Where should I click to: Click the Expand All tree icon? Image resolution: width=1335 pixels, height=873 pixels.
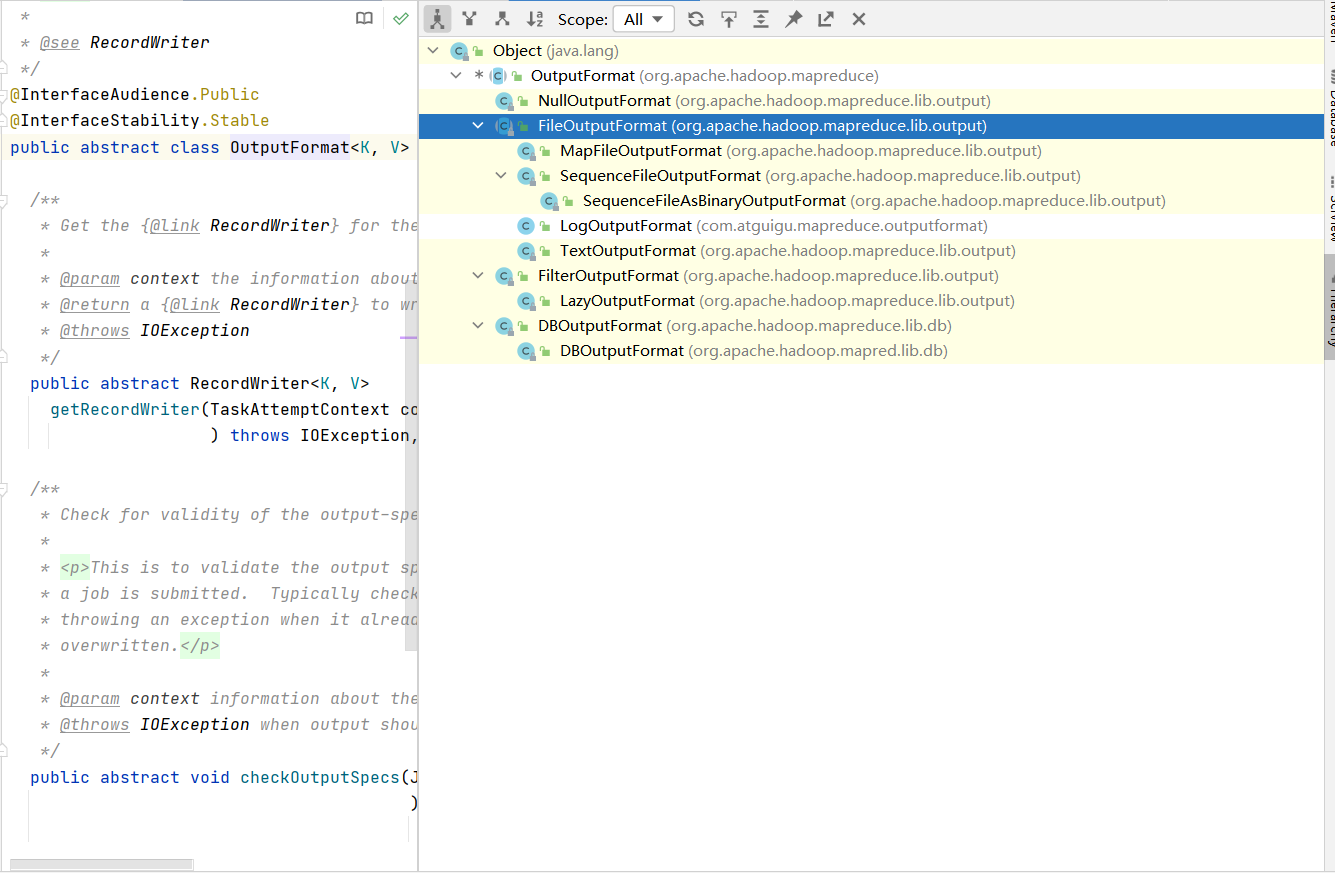[x=761, y=19]
